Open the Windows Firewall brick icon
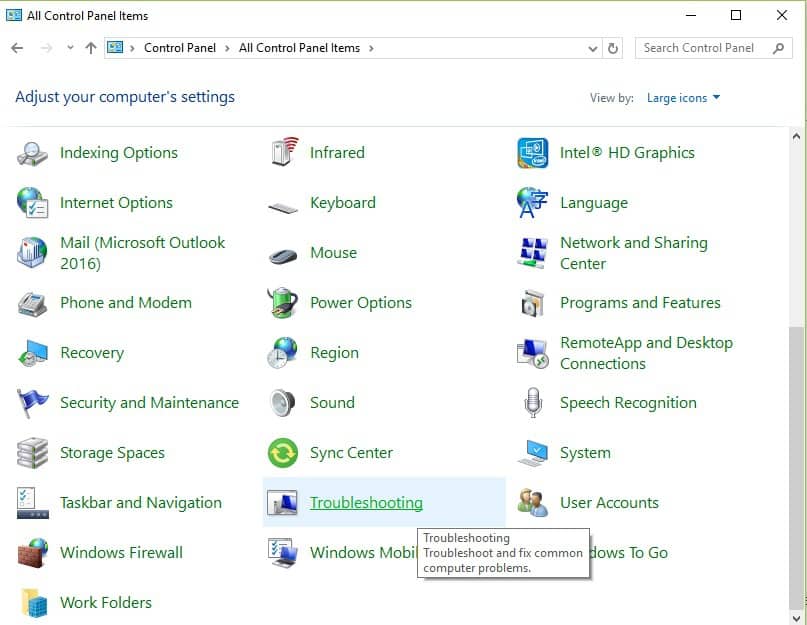Viewport: 807px width, 625px height. click(x=32, y=553)
